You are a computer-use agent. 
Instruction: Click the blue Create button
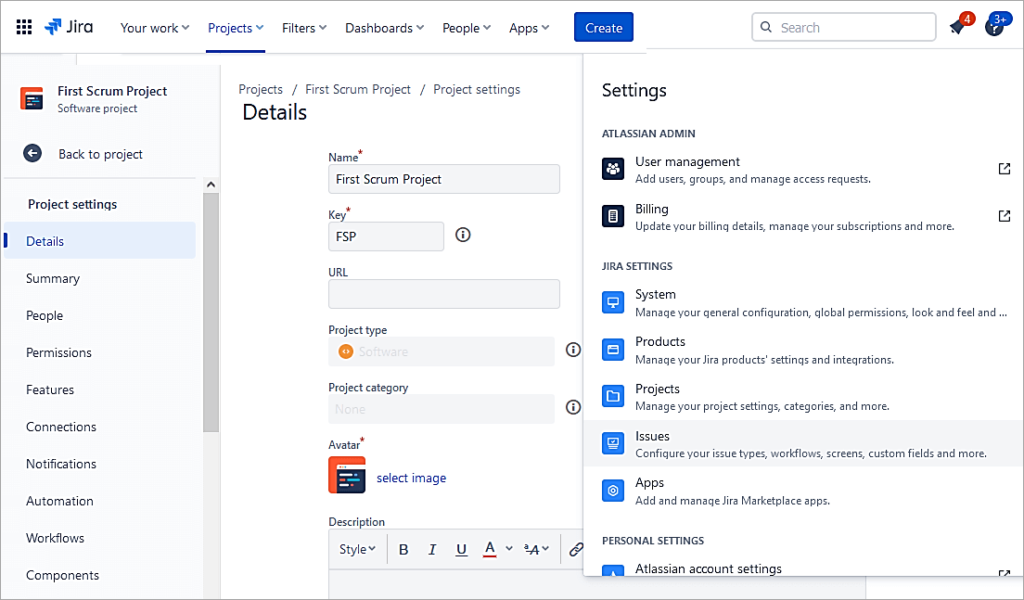(603, 27)
